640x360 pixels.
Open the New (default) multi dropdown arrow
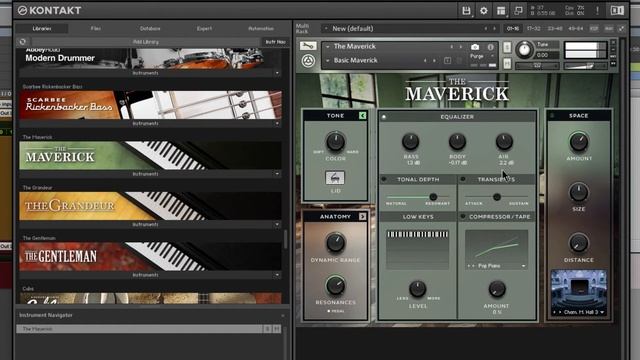click(x=326, y=29)
